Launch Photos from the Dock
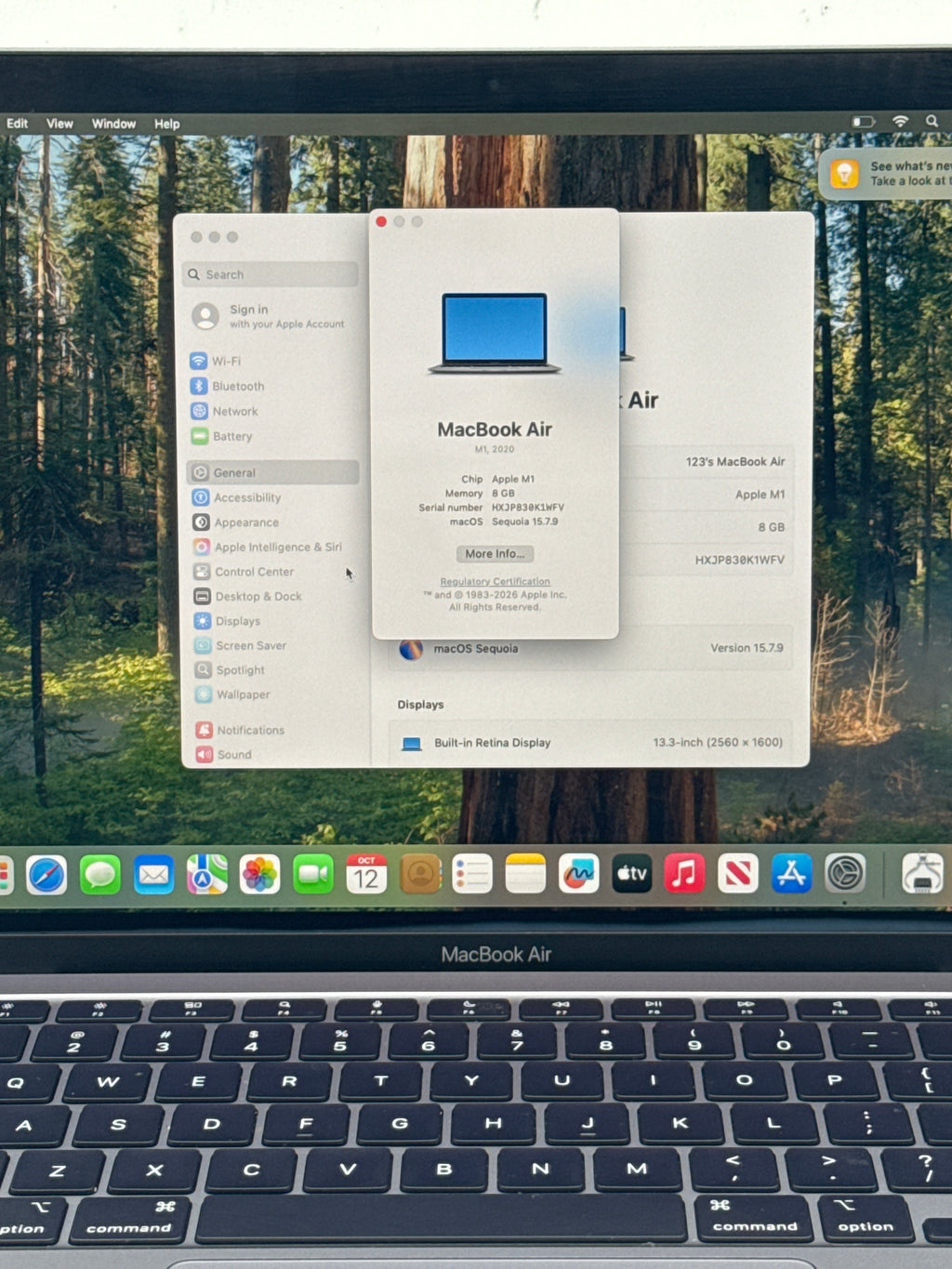 (260, 875)
